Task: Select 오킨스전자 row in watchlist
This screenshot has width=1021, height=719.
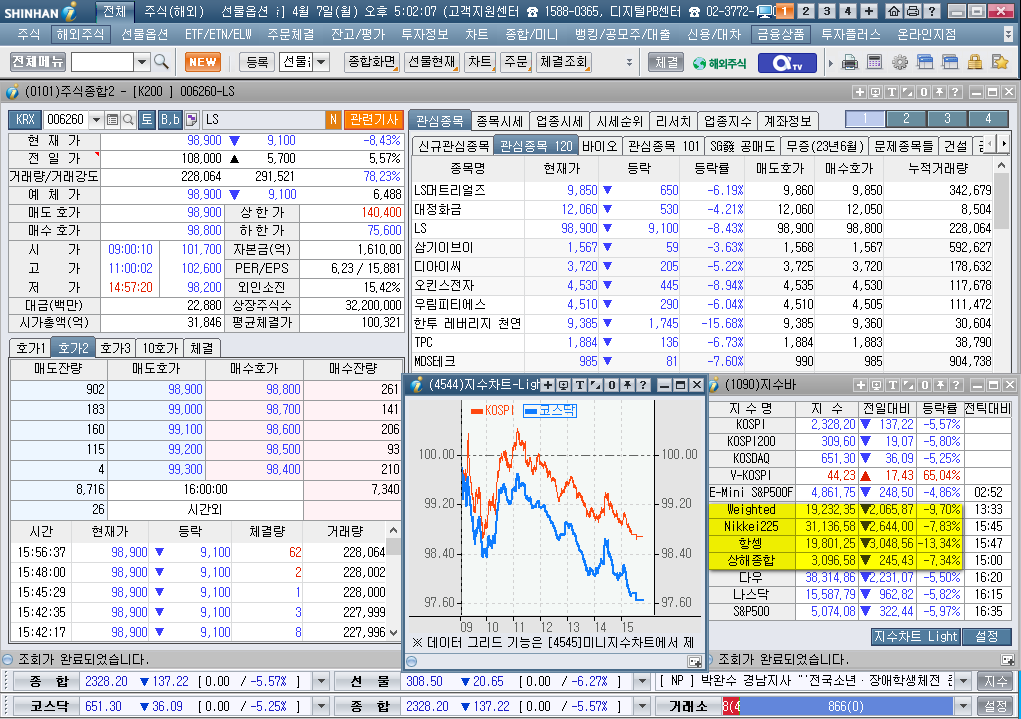Action: pos(703,285)
